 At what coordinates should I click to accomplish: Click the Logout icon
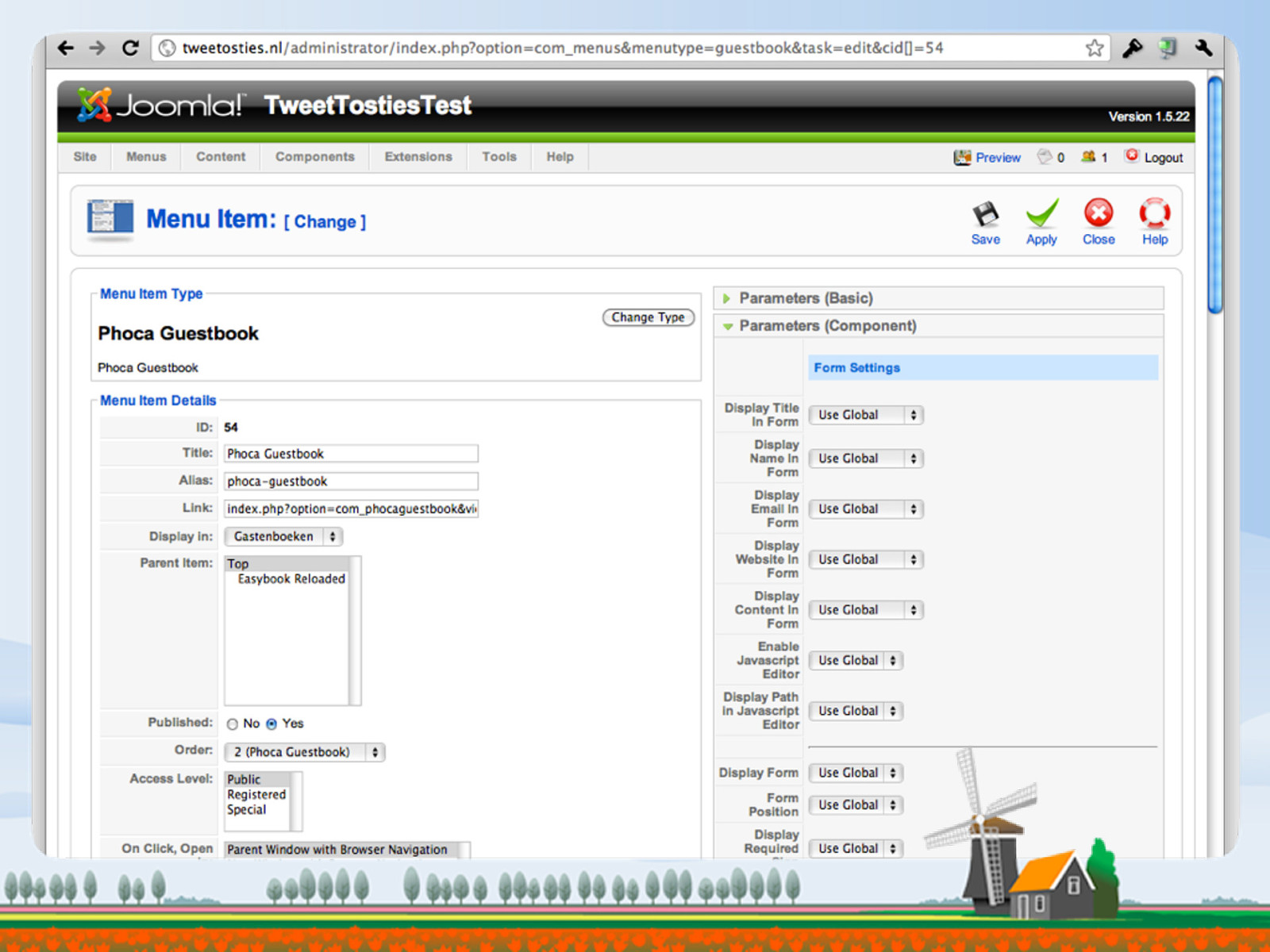(1132, 155)
